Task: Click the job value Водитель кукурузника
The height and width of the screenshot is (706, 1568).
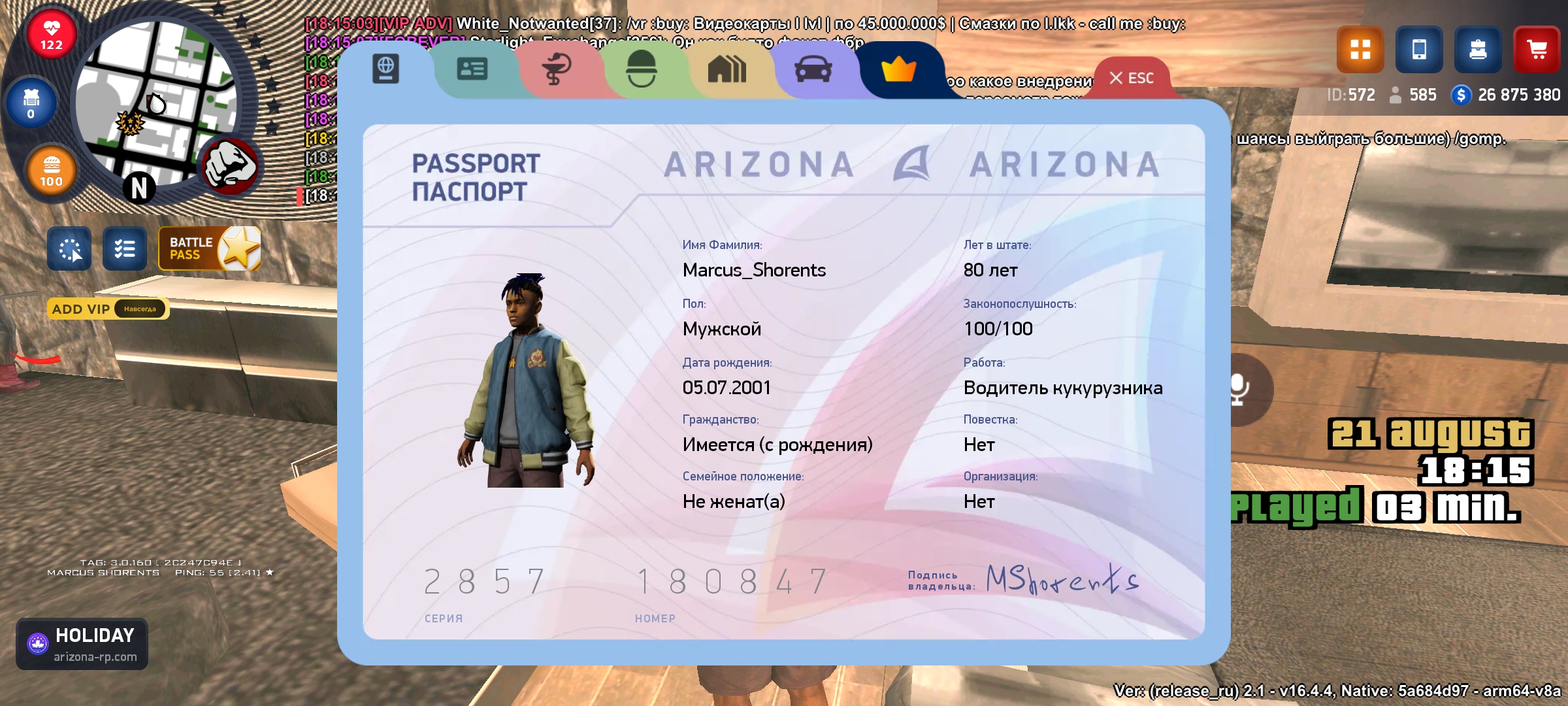Action: pyautogui.click(x=1063, y=388)
